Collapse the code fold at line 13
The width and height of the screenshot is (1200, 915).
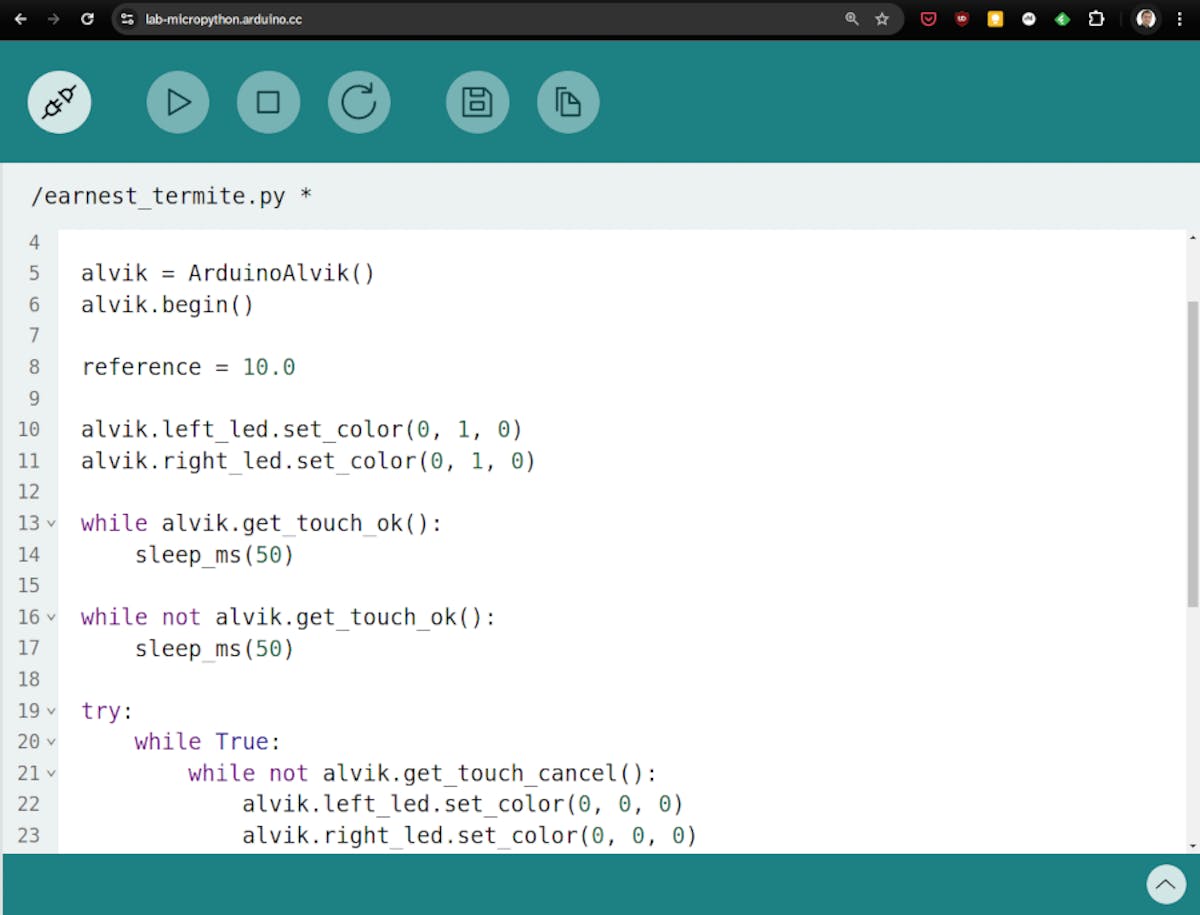[x=51, y=523]
